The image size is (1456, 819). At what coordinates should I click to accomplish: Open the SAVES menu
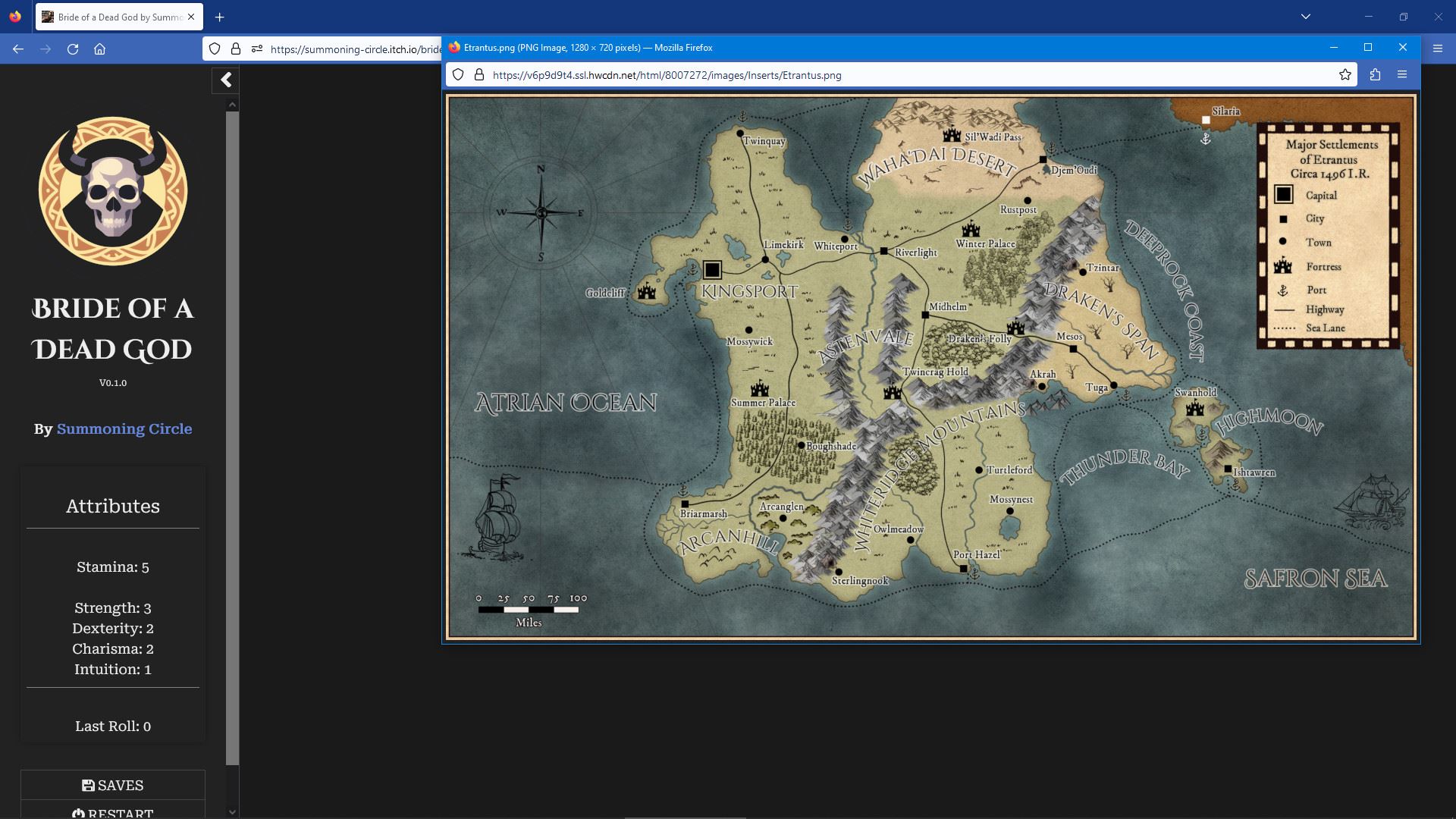(113, 785)
